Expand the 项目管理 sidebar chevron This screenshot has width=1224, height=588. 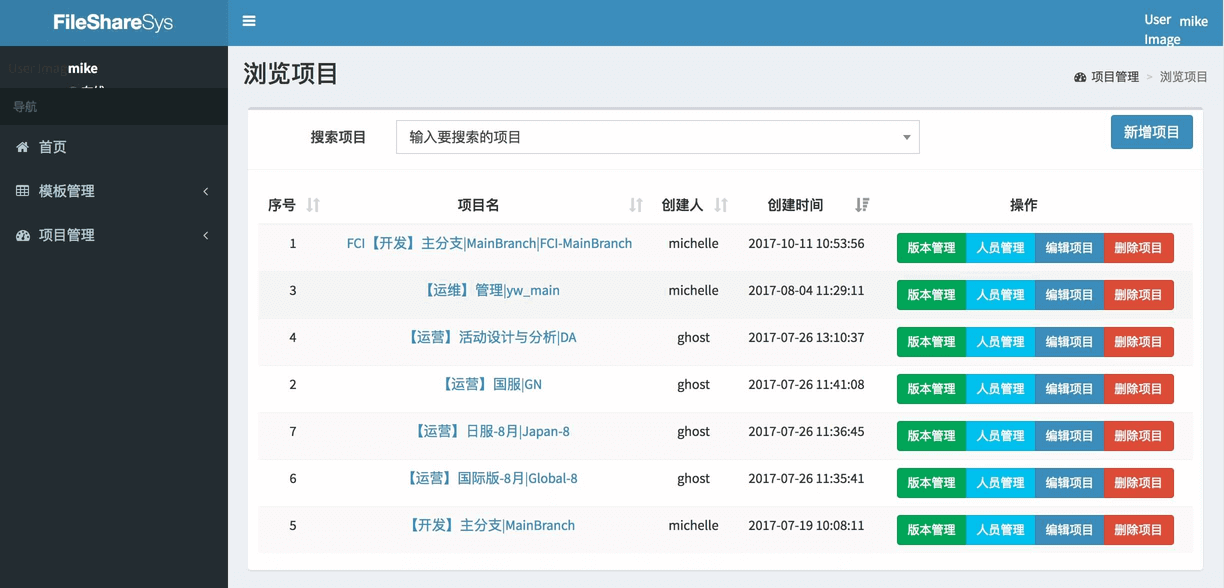tap(206, 235)
